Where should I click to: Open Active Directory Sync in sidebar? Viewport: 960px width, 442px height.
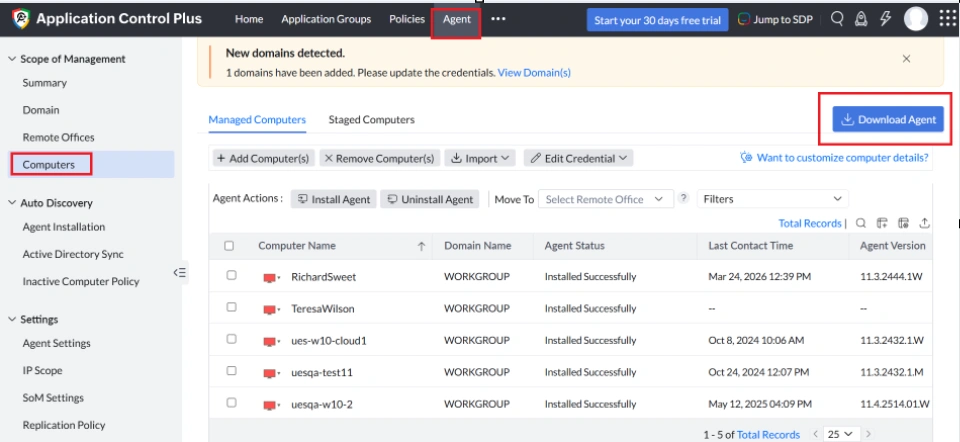[73, 254]
